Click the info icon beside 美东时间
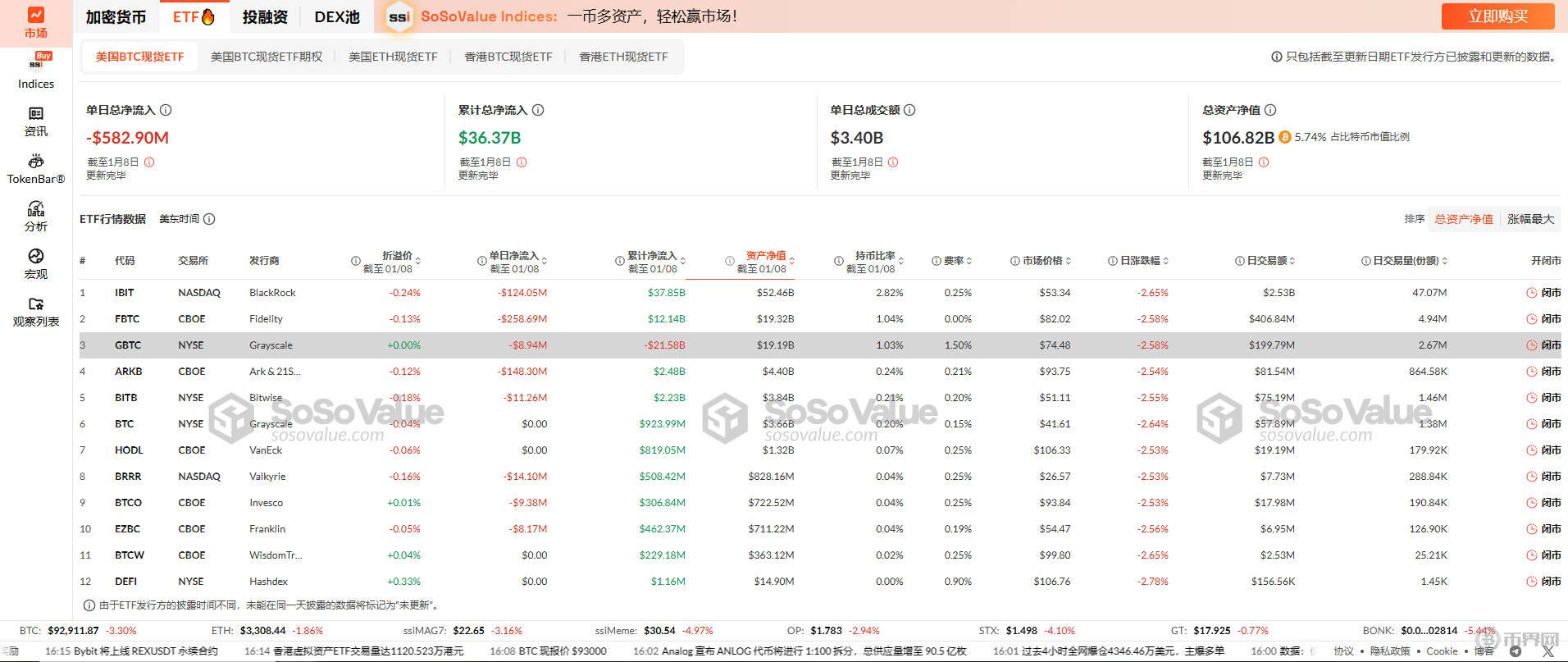Viewport: 1568px width, 662px height. click(209, 219)
